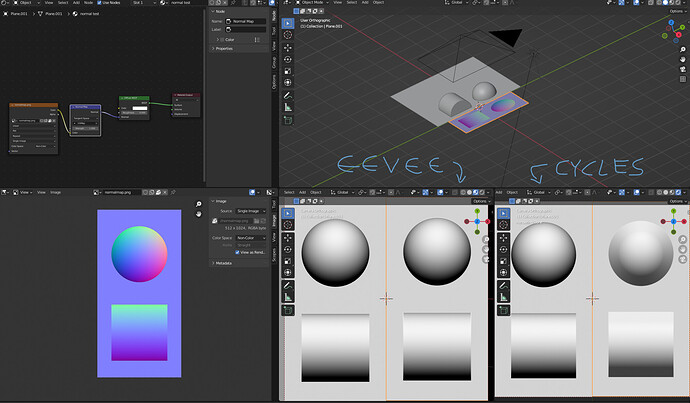Select the Cursor tool in top viewport
Image resolution: width=690 pixels, height=403 pixels.
point(288,35)
